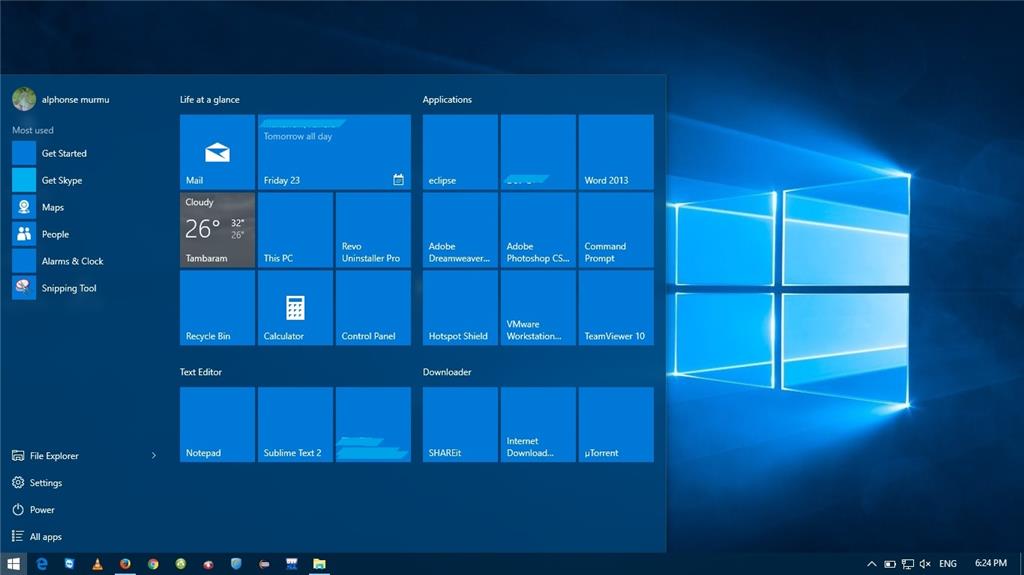Screen dimensions: 1024x575
Task: Open Firefox from the taskbar
Action: click(x=125, y=563)
